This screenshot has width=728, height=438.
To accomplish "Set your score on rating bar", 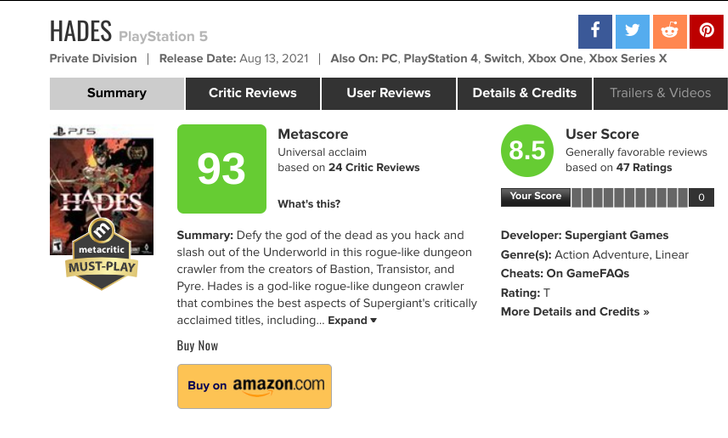I will [628, 197].
